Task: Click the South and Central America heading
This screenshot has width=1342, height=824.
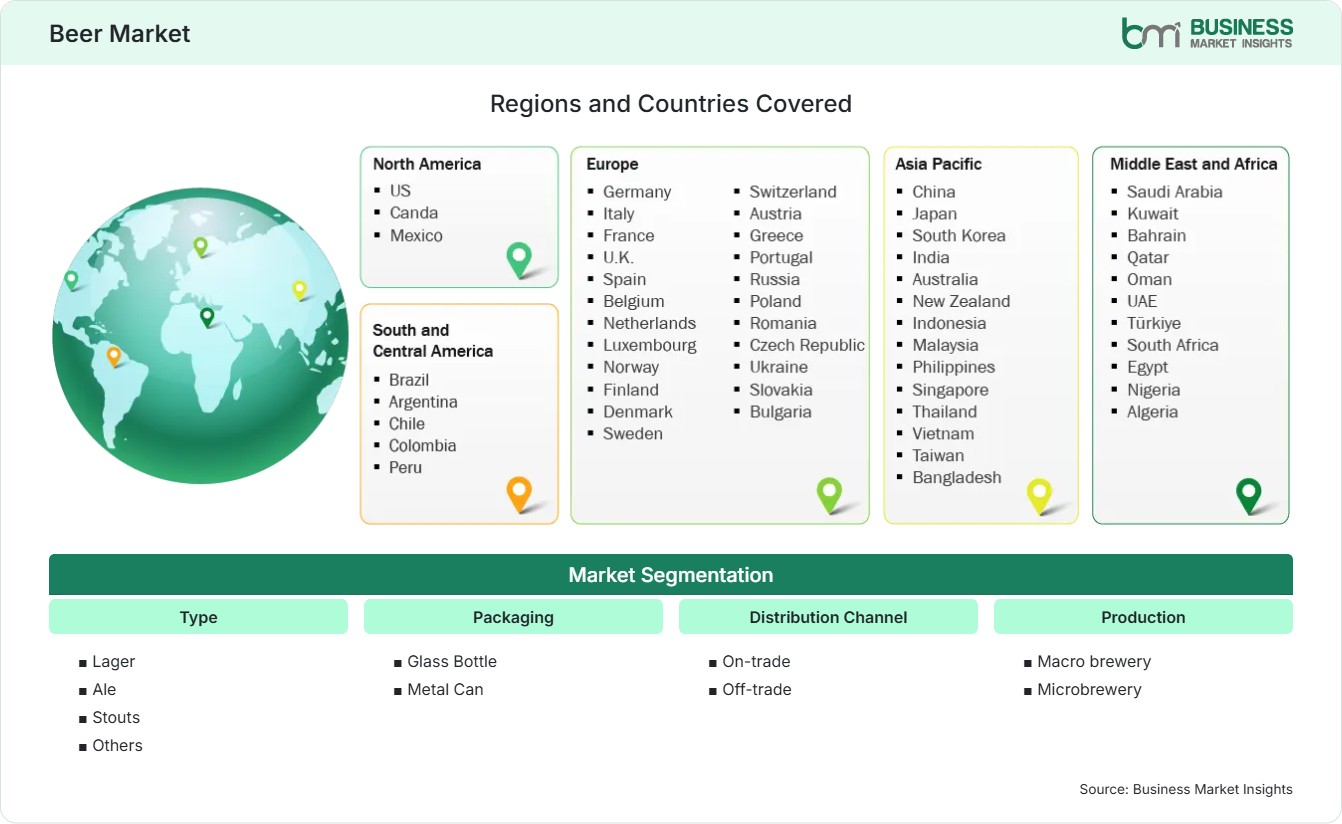Action: 433,340
